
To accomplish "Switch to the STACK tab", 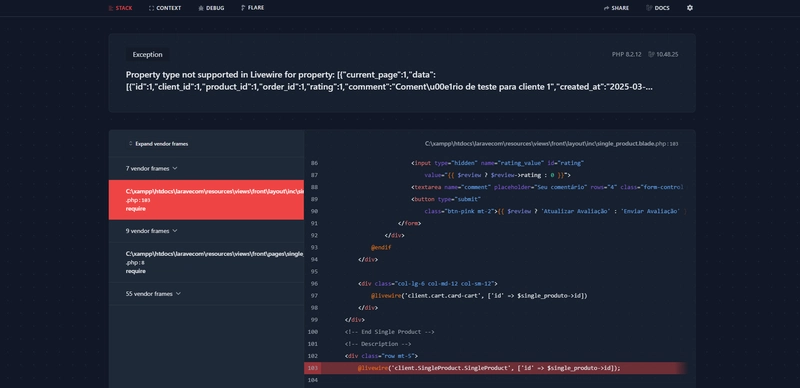I will tap(120, 8).
